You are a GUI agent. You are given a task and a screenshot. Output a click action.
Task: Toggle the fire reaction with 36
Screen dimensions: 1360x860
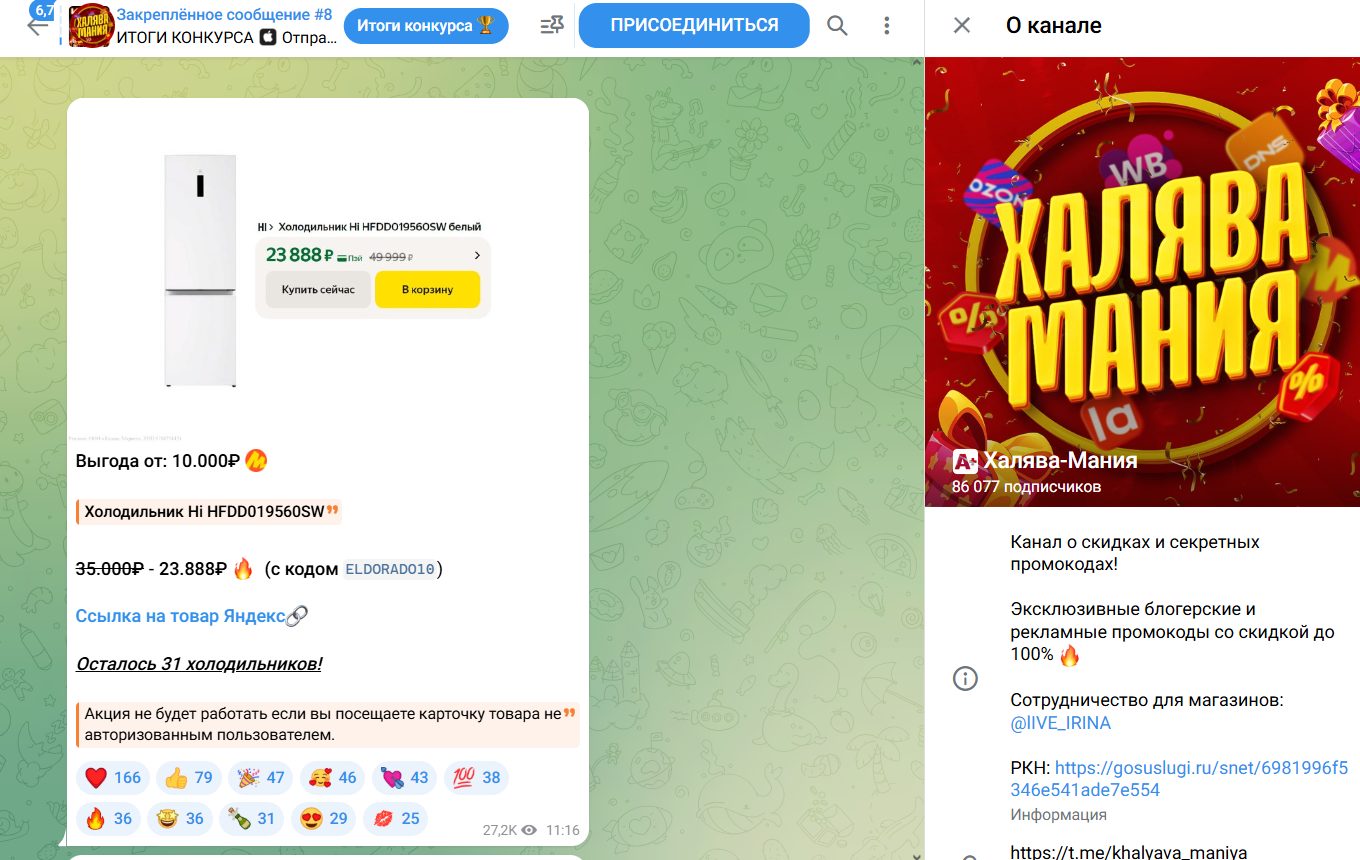(109, 819)
